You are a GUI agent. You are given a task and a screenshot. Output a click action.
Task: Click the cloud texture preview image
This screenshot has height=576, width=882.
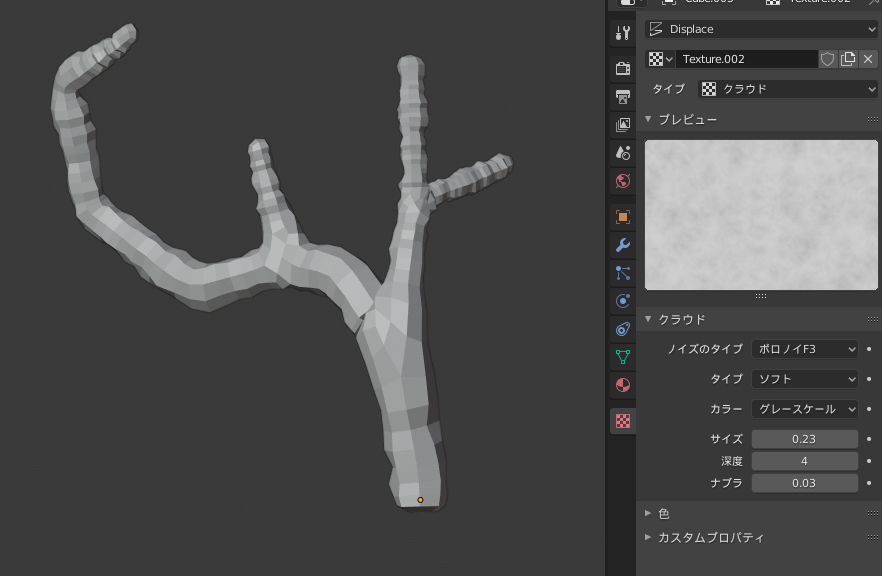coord(761,215)
